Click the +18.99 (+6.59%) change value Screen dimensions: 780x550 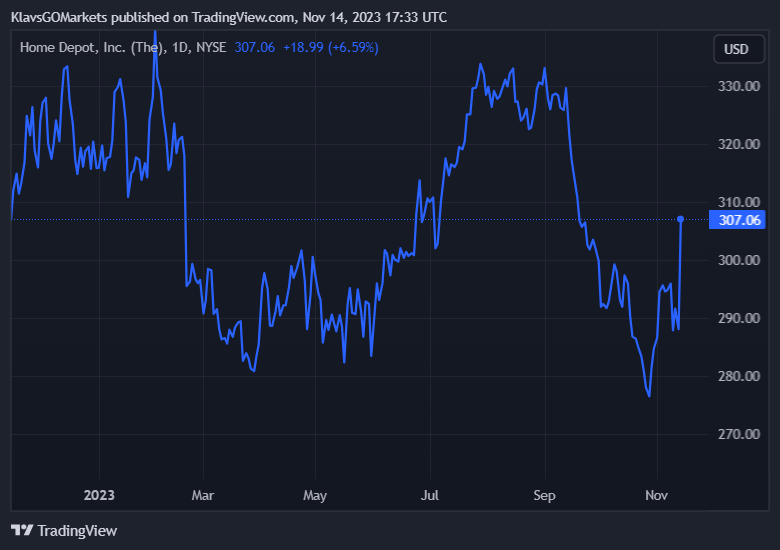[x=331, y=48]
